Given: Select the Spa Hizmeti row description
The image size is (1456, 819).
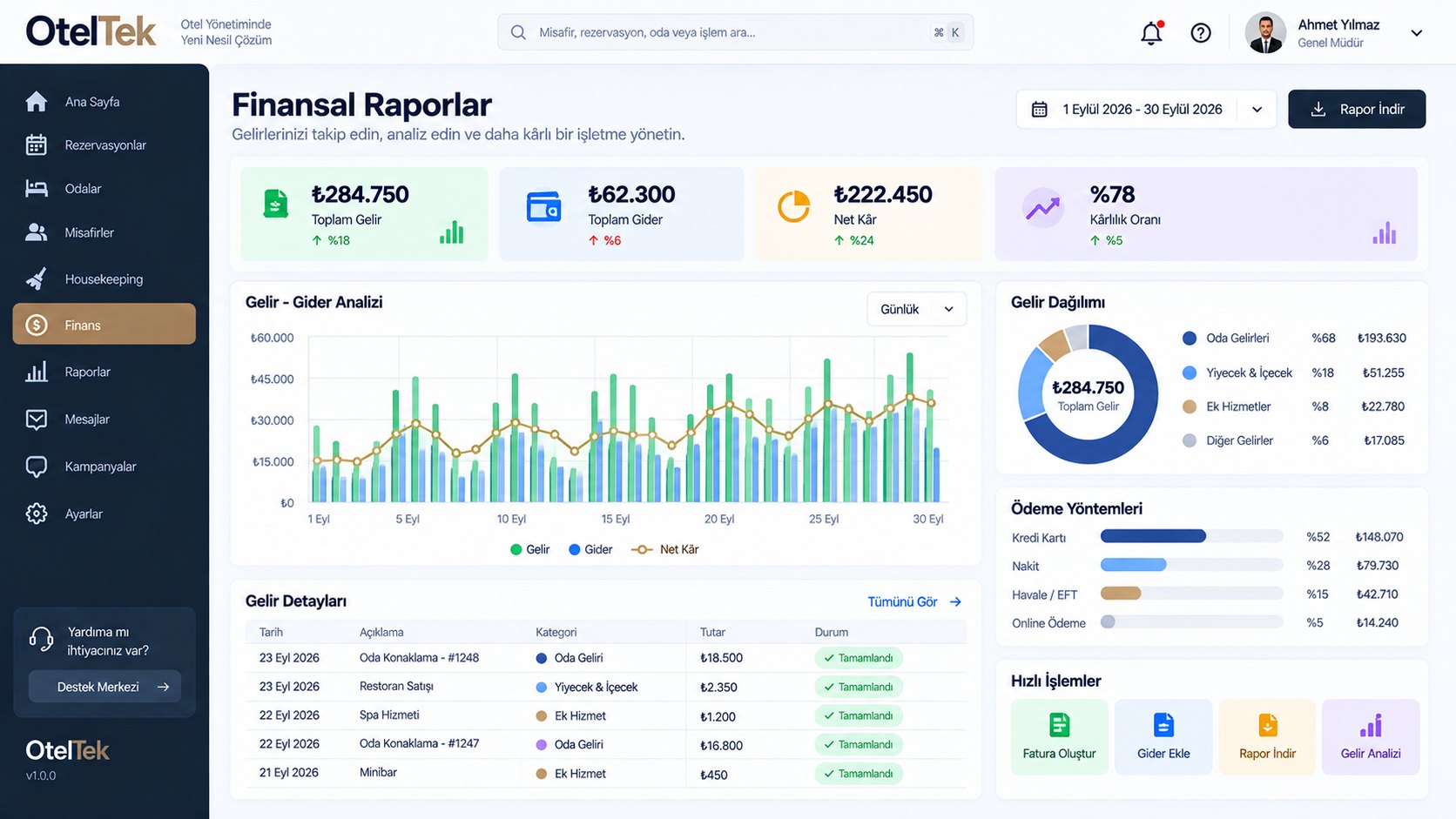Looking at the screenshot, I should click(x=389, y=715).
